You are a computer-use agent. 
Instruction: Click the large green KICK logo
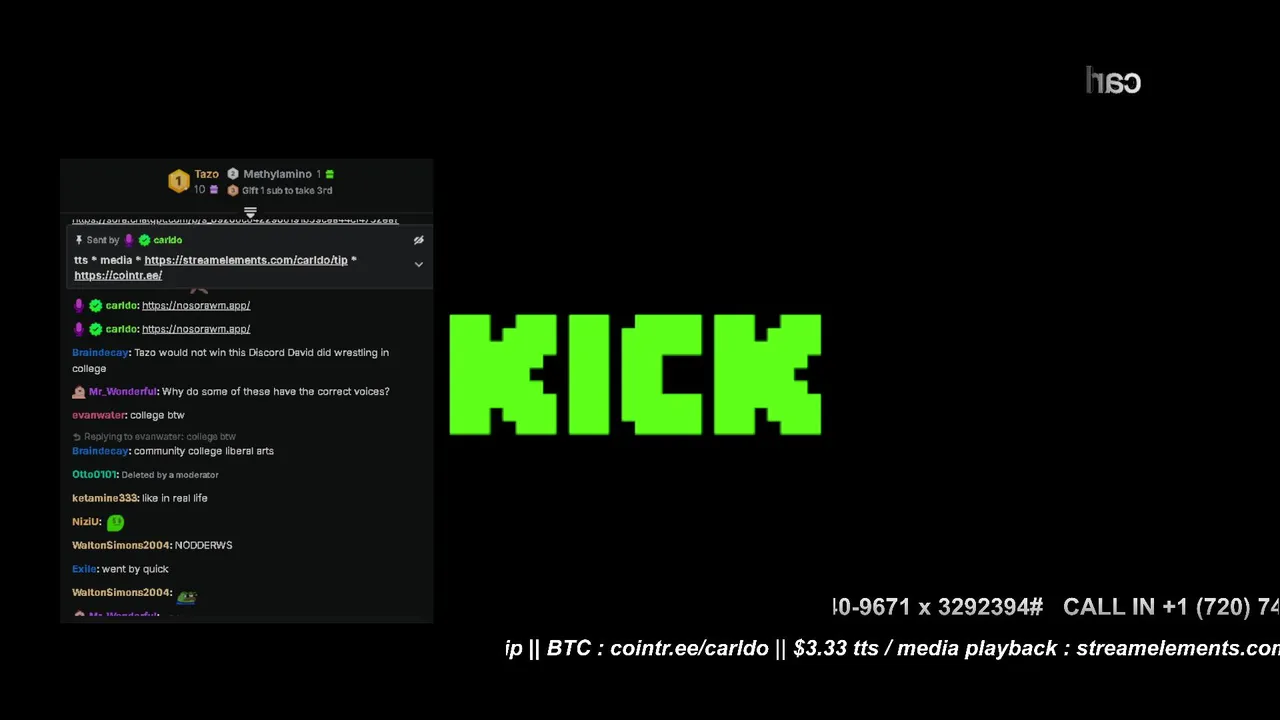[635, 375]
